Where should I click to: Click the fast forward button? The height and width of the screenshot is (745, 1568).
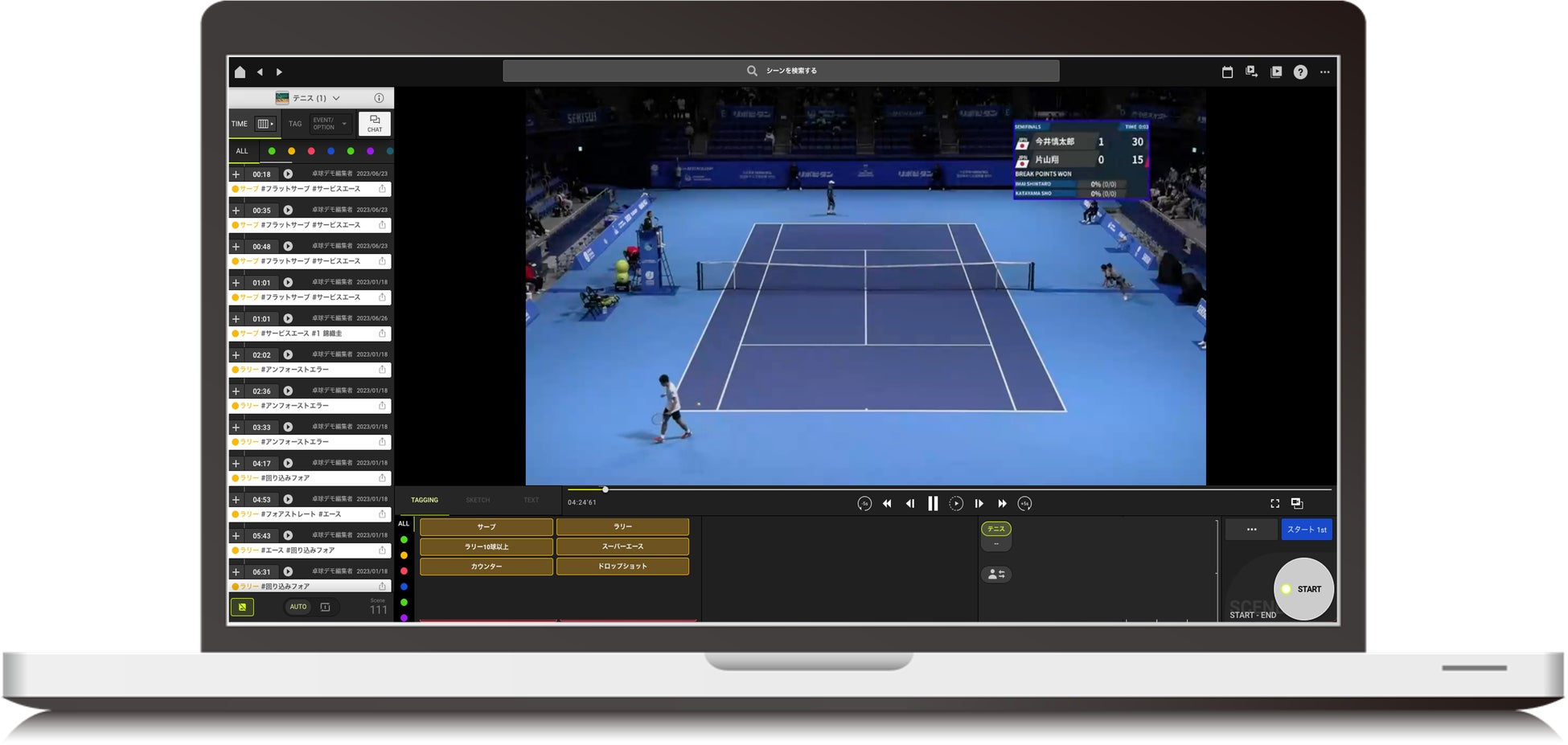coord(1002,504)
